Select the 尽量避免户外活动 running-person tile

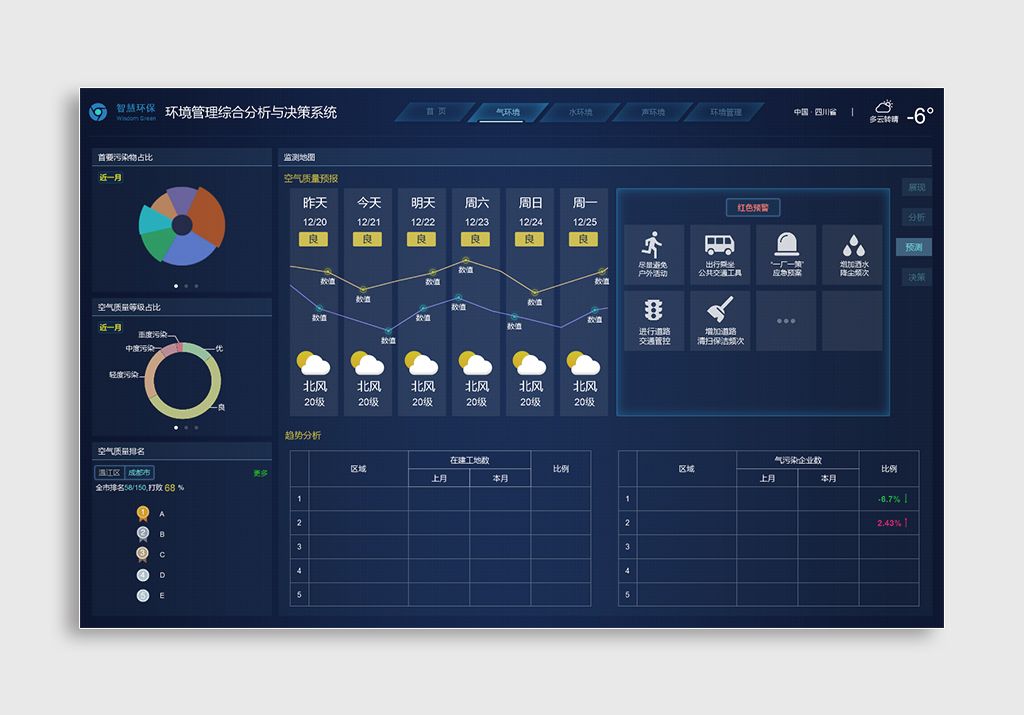(x=654, y=255)
